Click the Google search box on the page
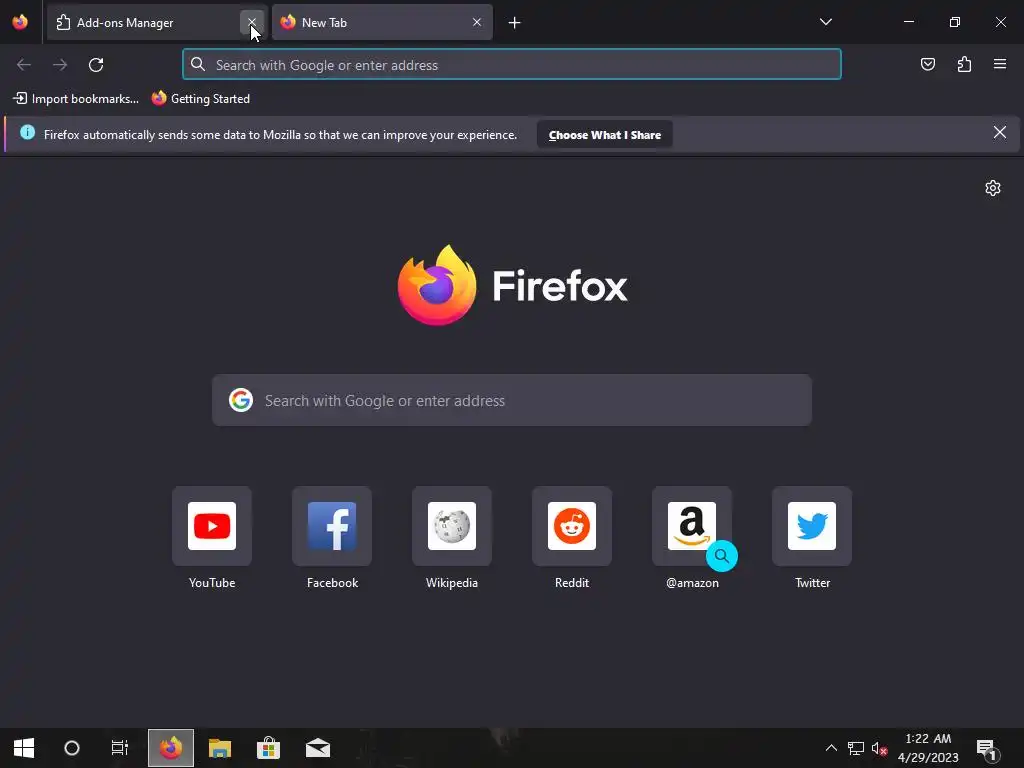Viewport: 1024px width, 768px height. [x=512, y=400]
